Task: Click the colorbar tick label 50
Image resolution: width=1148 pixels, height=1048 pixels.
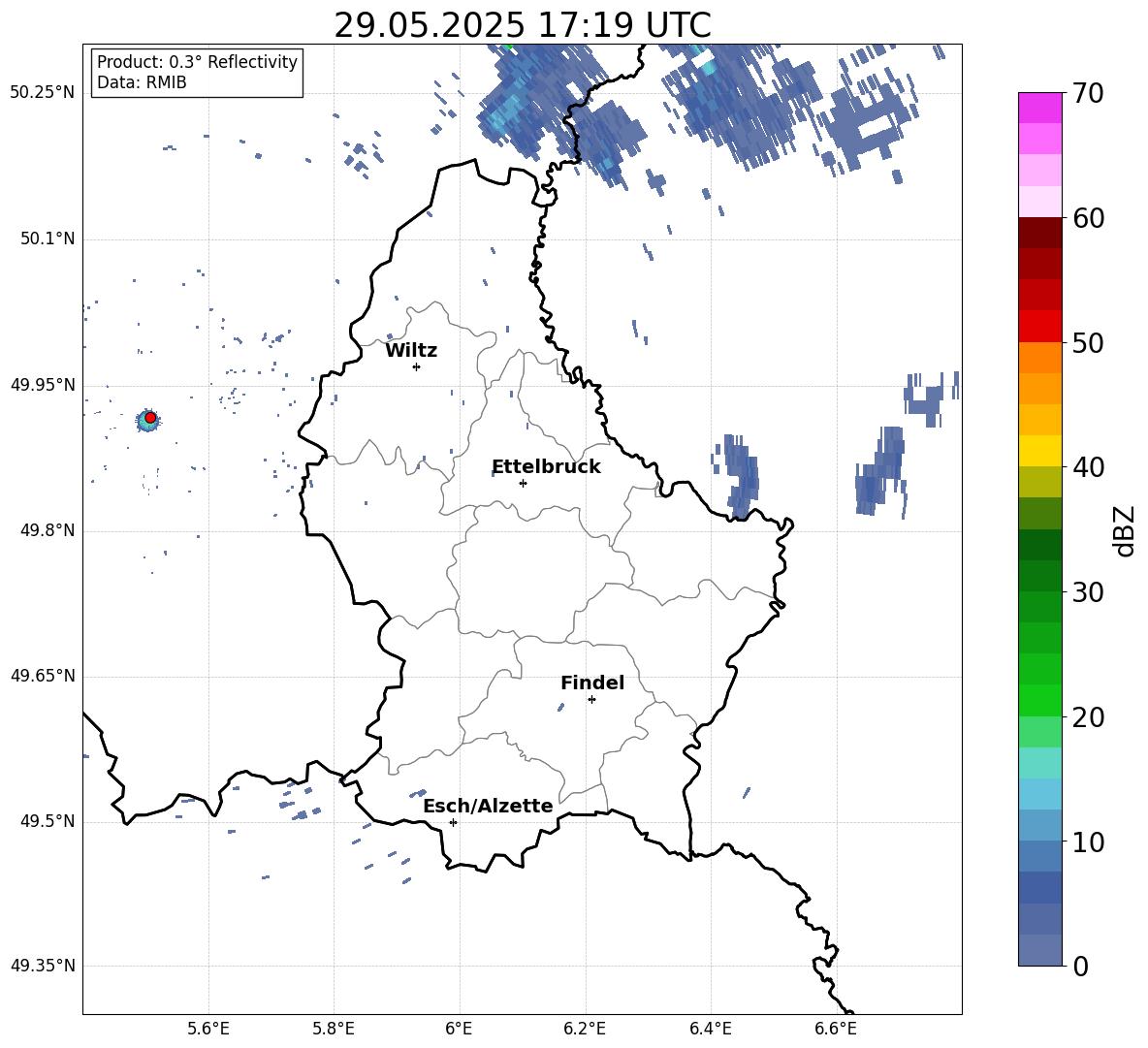Action: [1088, 342]
